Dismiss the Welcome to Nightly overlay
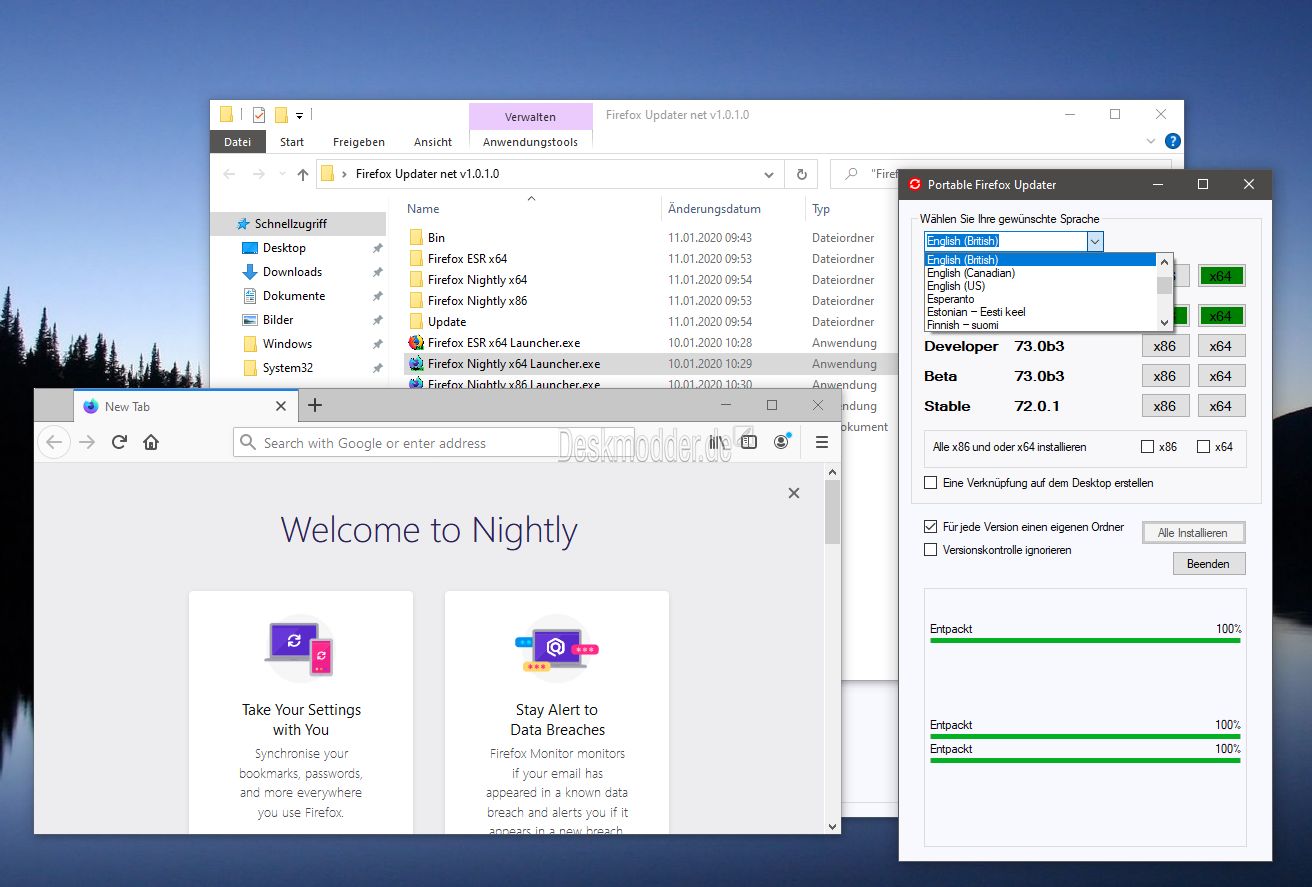The image size is (1312, 887). click(794, 493)
